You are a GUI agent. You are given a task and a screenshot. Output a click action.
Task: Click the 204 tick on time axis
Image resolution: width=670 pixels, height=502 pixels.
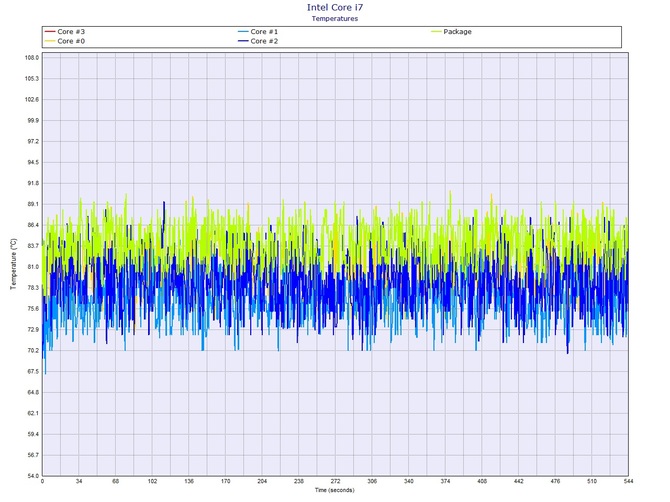coord(262,481)
